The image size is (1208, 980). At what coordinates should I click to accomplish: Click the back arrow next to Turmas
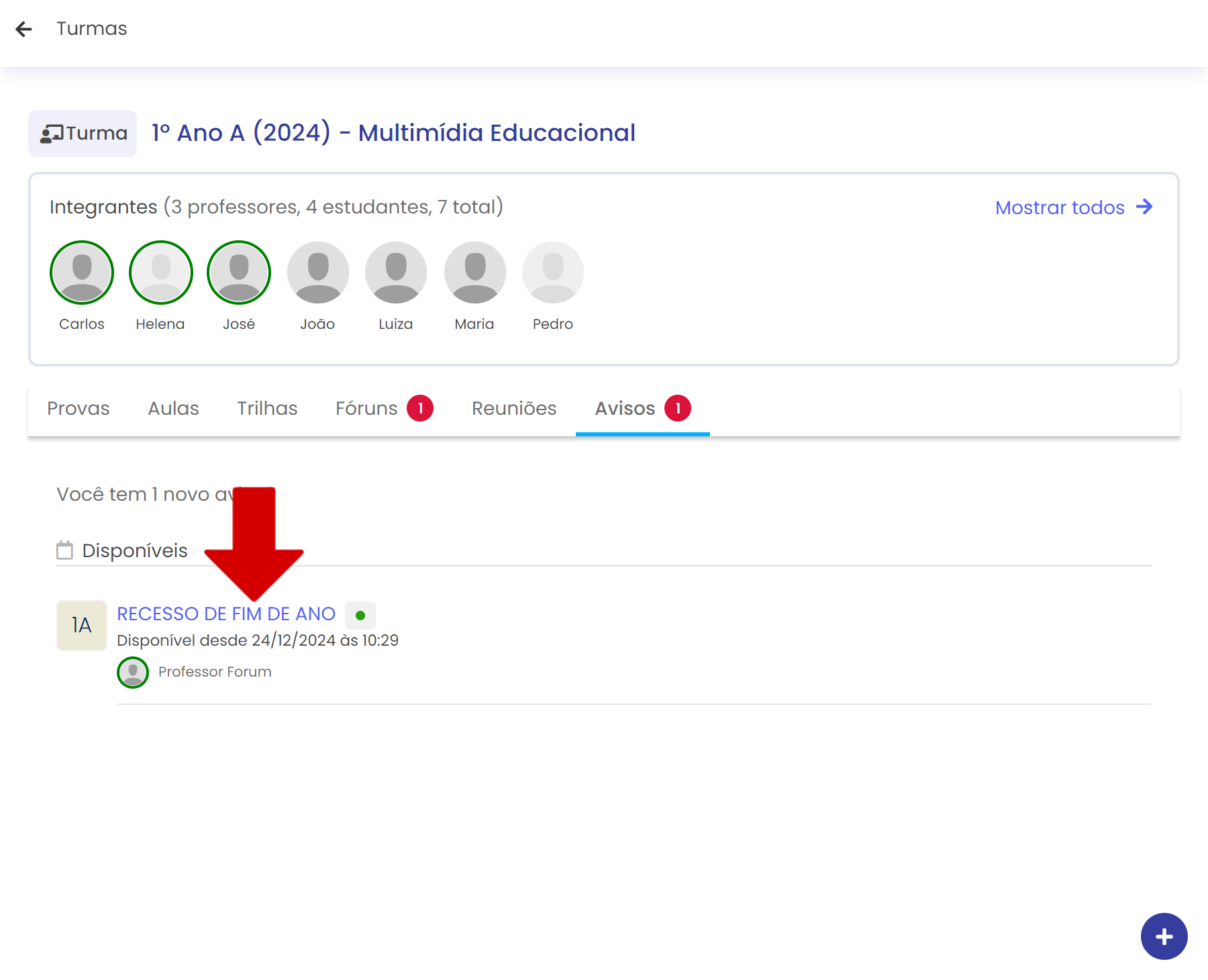(x=24, y=29)
